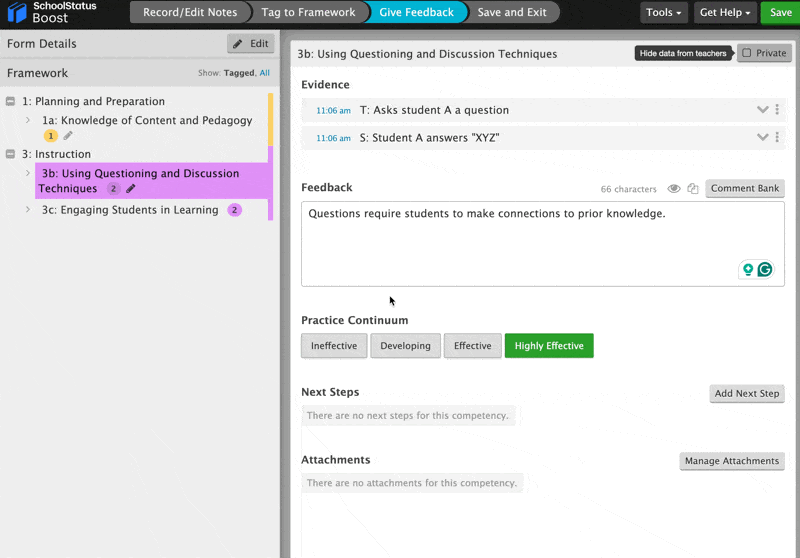The height and width of the screenshot is (558, 800).
Task: Expand 1a Knowledge of Content and Pedagogy
Action: (x=28, y=120)
